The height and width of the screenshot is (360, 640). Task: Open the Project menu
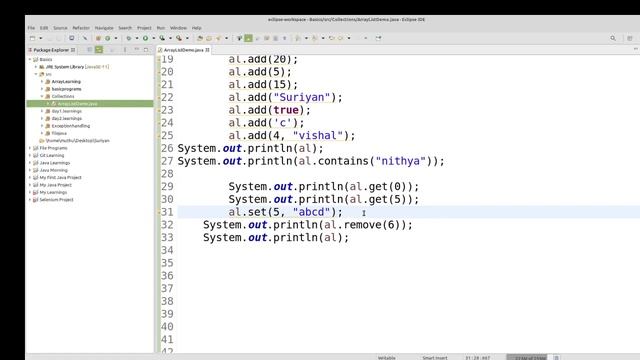tap(144, 28)
